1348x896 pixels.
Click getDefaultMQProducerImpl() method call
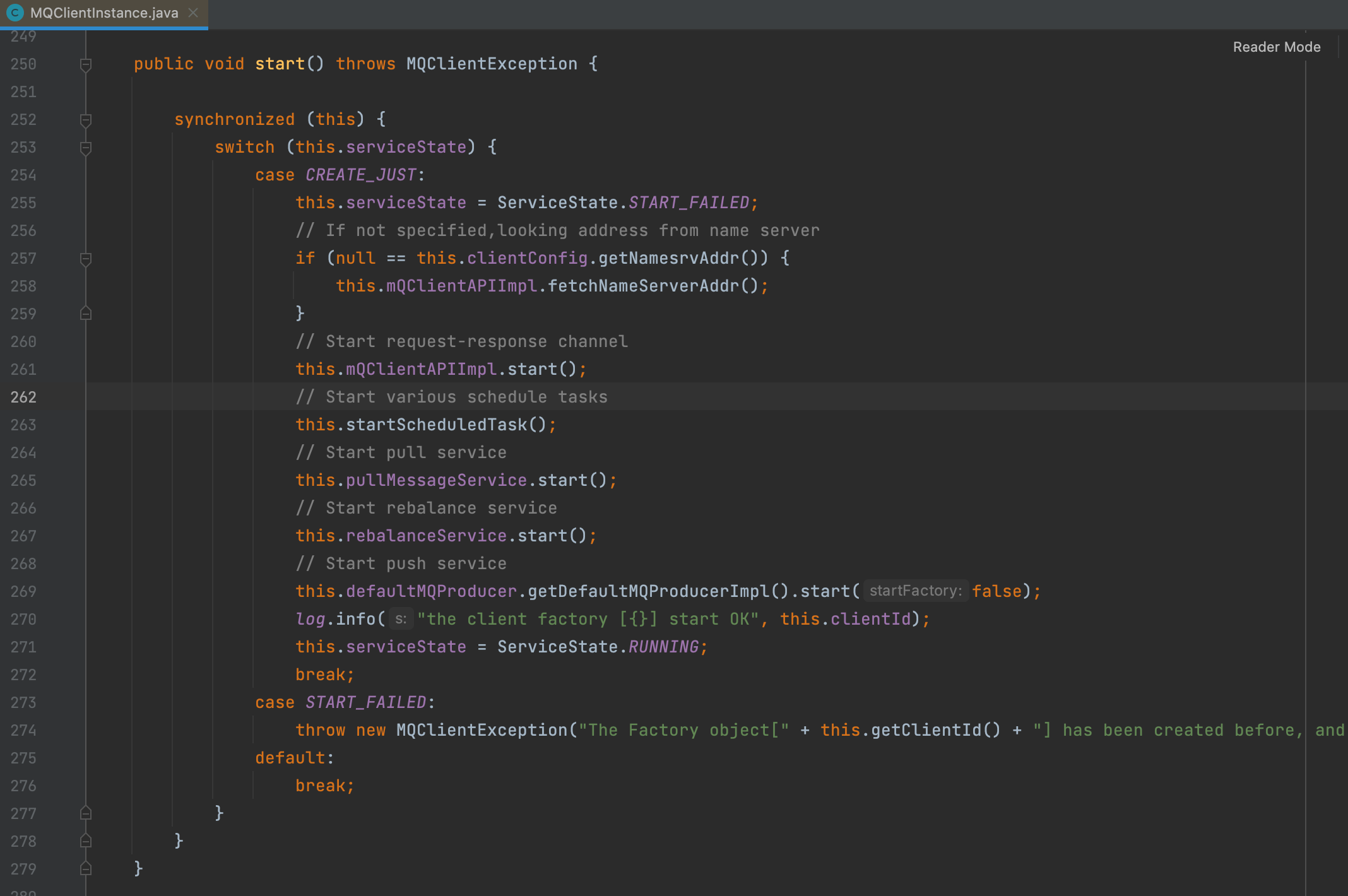click(658, 591)
